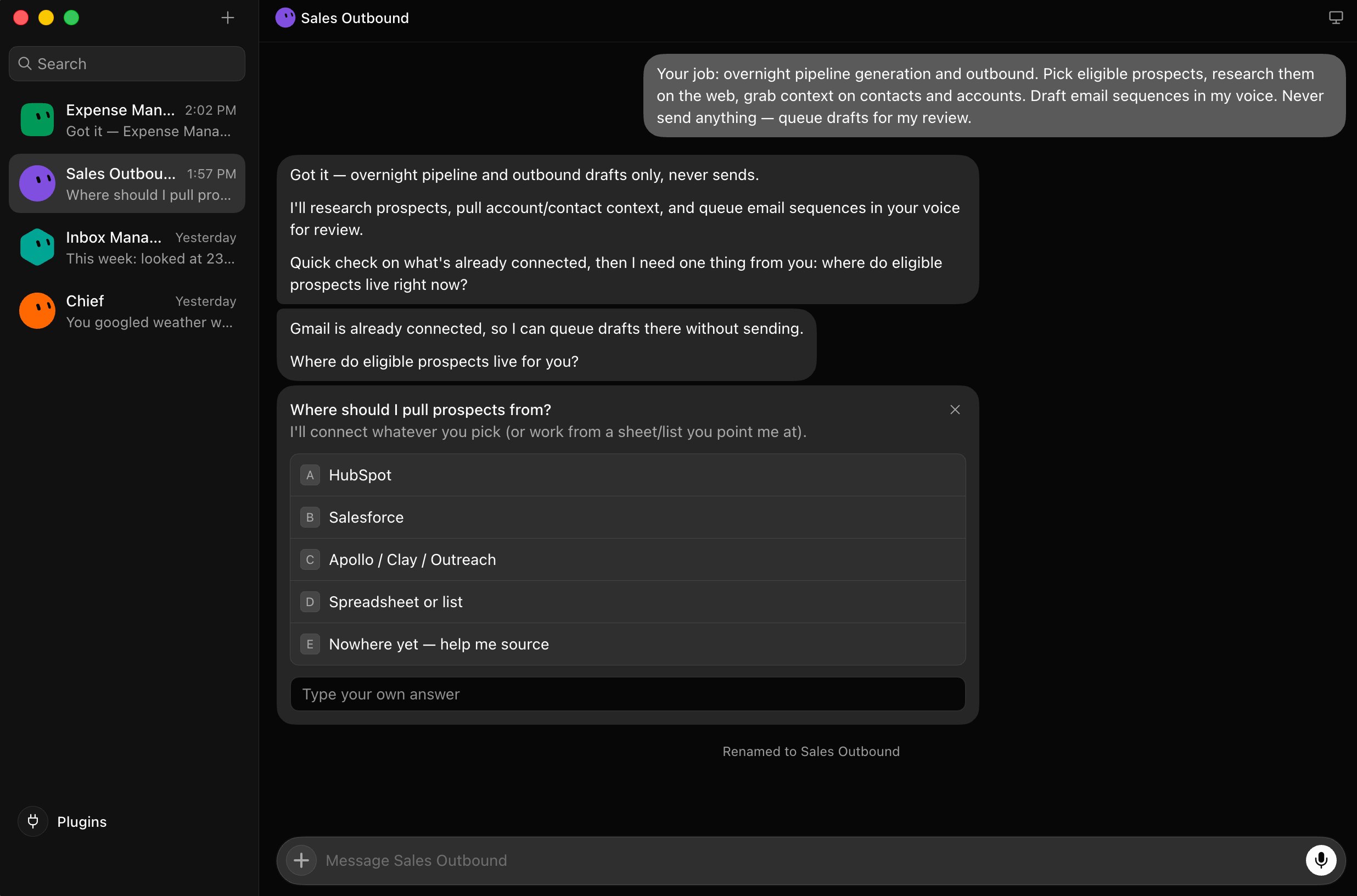
Task: Click the Search field in sidebar
Action: [127, 64]
